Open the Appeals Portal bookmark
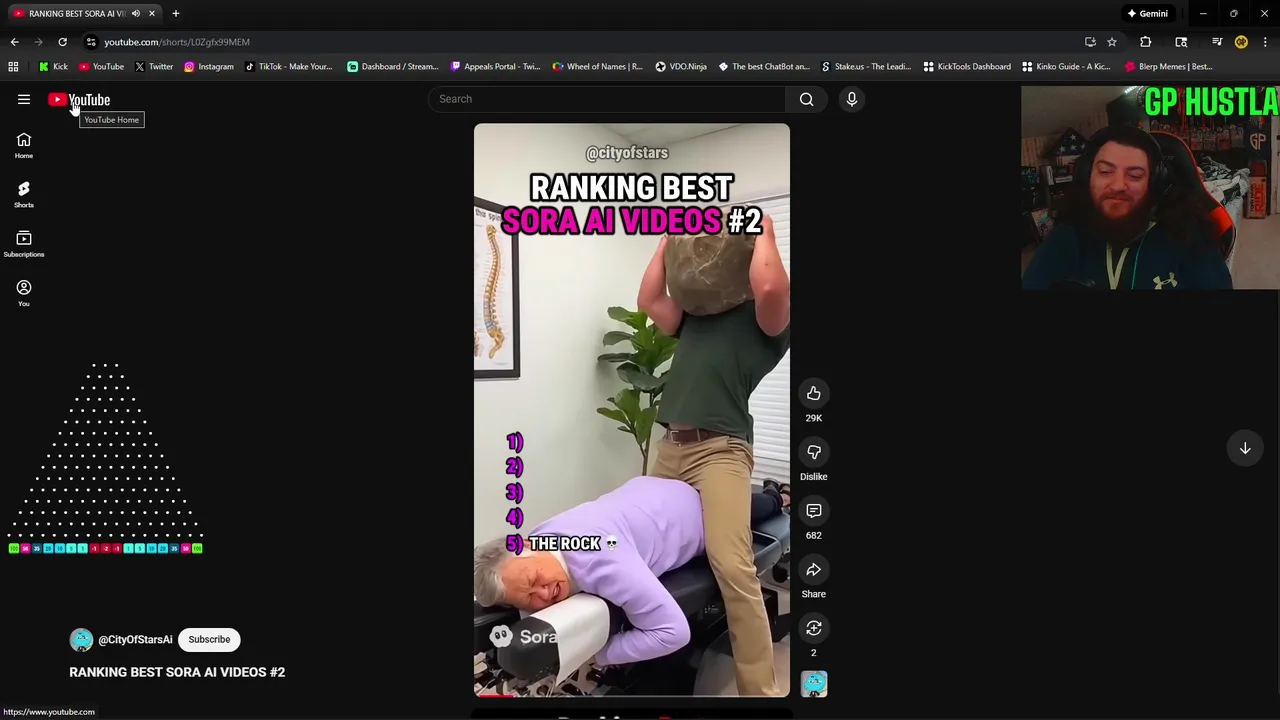Screen dimensions: 1280x720 point(495,67)
